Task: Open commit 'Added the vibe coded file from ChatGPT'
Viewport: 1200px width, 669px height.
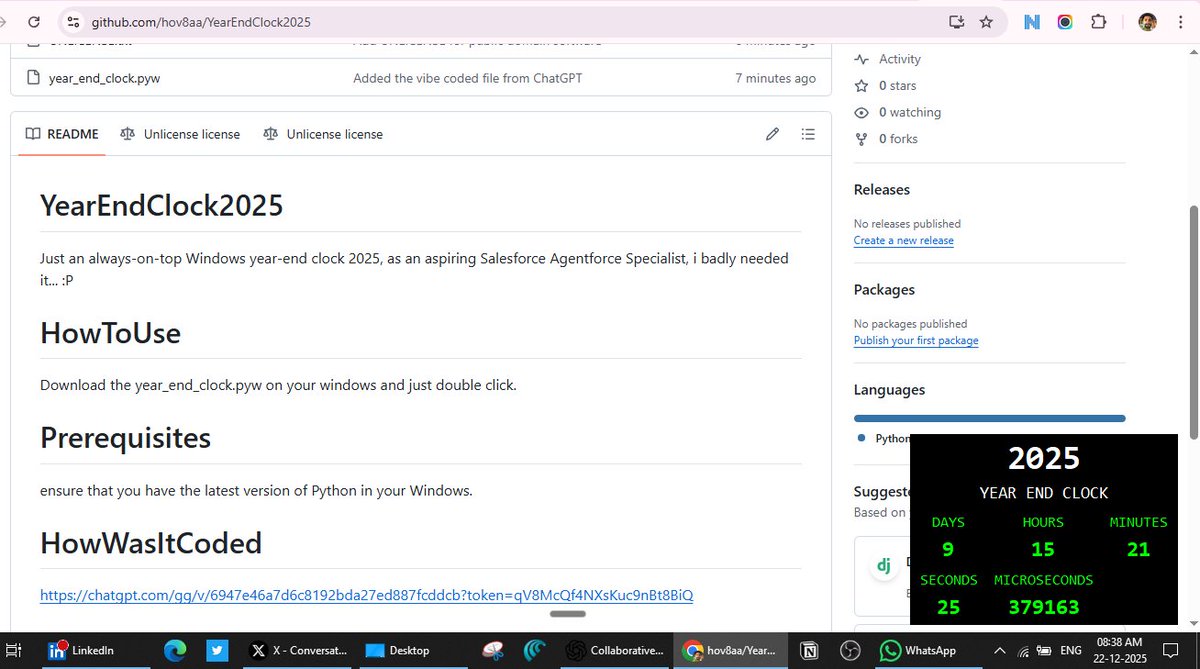Action: (x=467, y=78)
